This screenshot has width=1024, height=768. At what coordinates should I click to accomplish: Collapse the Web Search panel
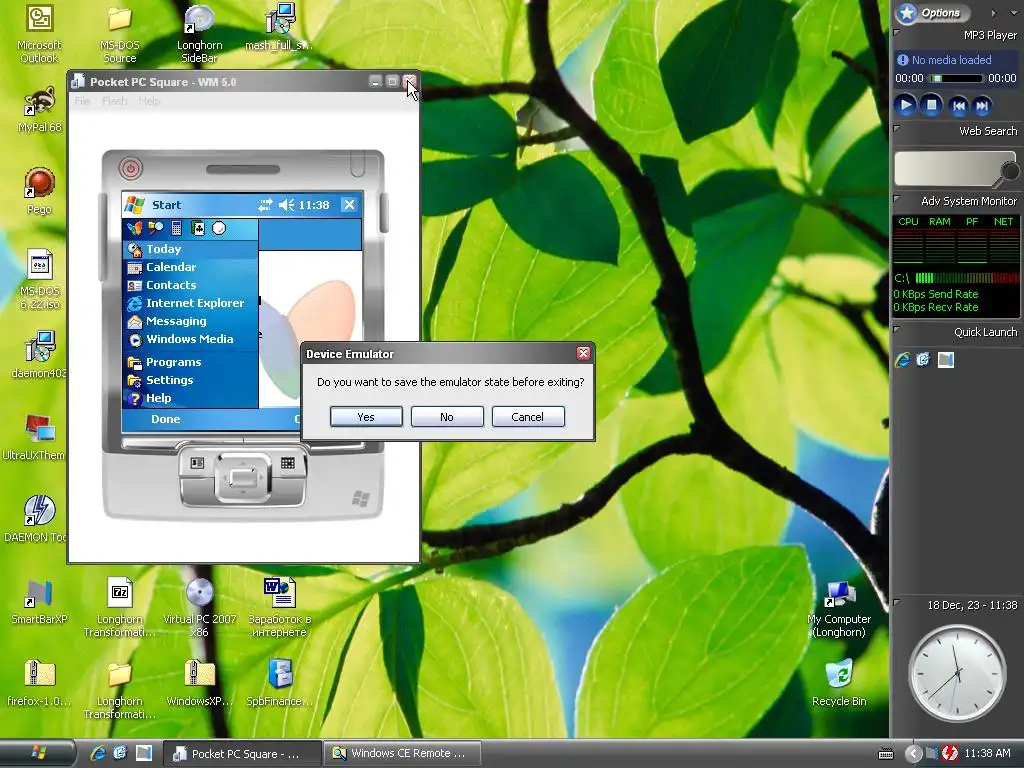point(897,128)
